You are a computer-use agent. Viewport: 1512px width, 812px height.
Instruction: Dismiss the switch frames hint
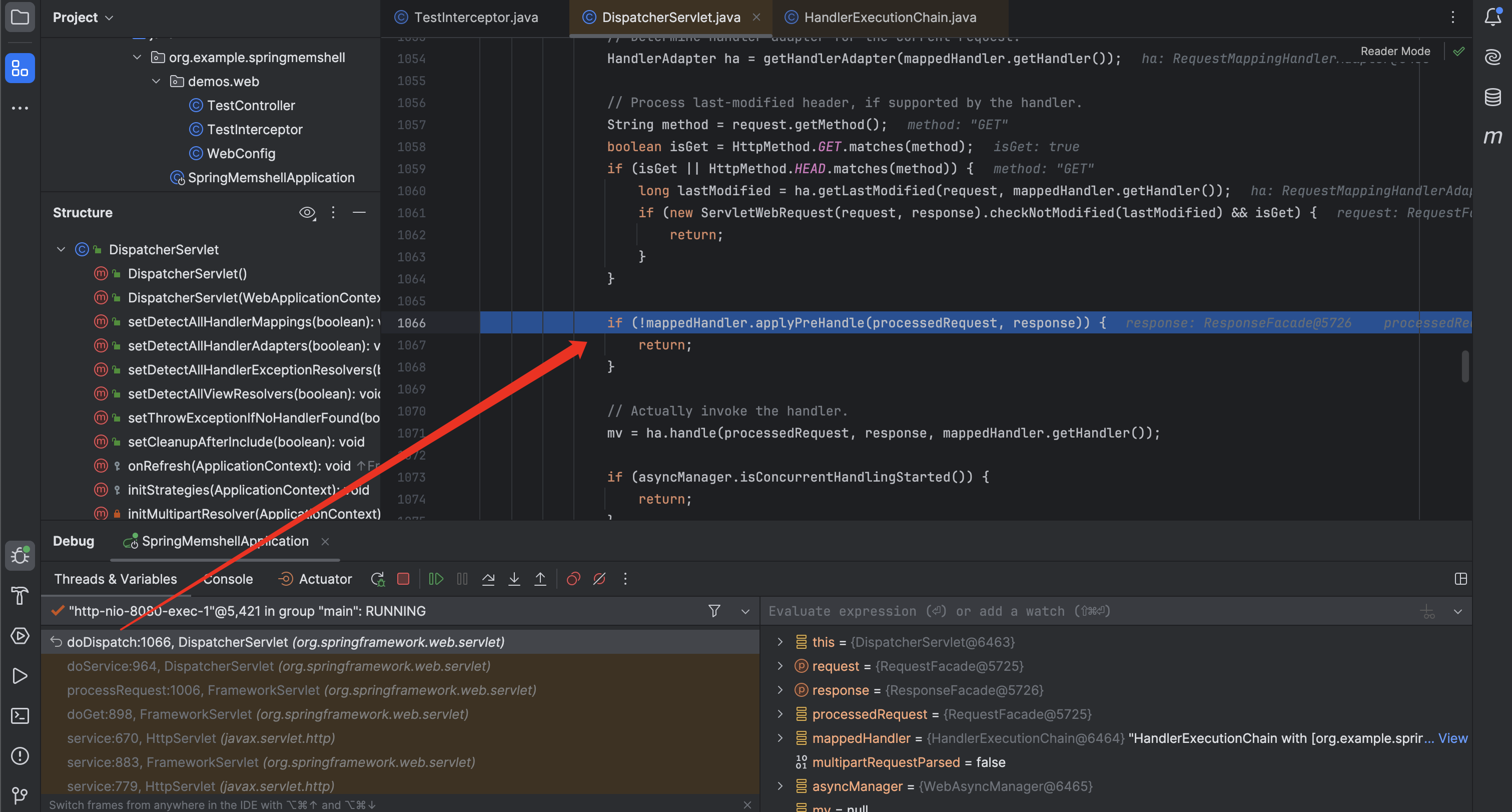coord(746,804)
